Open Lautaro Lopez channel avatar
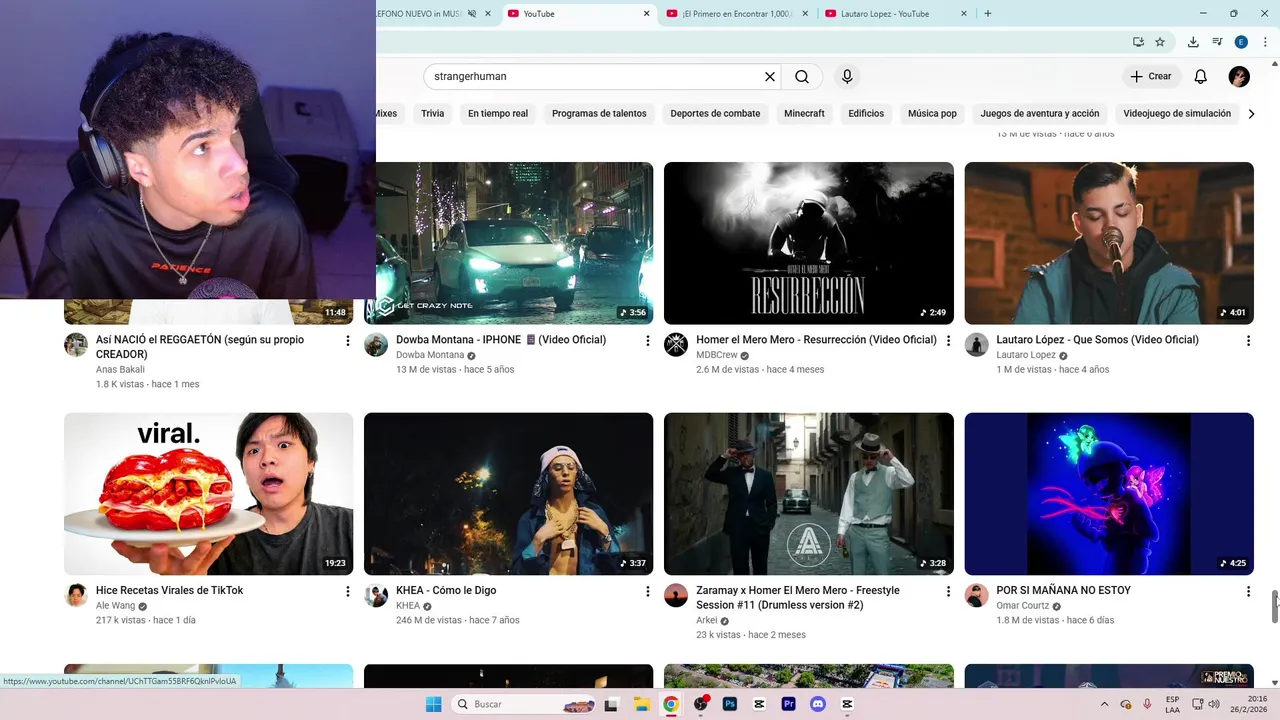 point(976,345)
